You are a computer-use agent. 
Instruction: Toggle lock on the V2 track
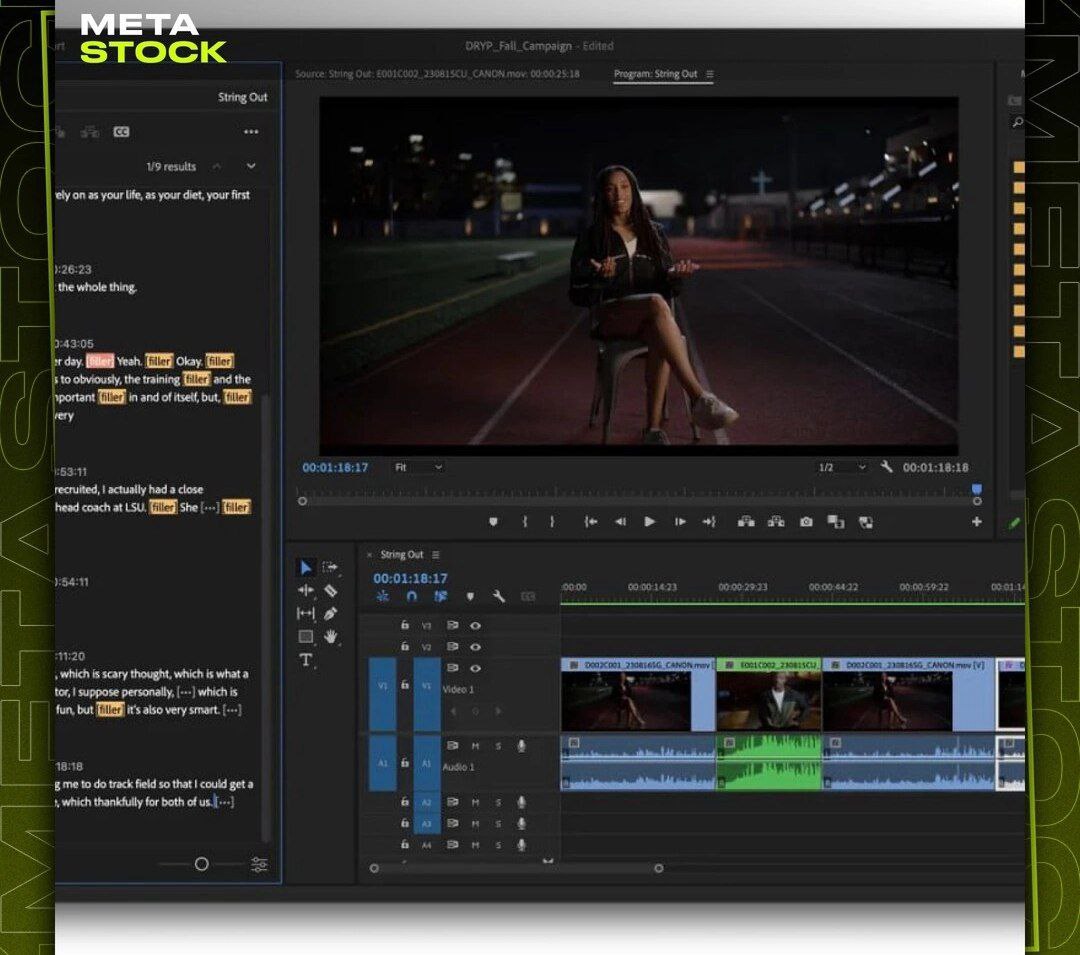[404, 647]
